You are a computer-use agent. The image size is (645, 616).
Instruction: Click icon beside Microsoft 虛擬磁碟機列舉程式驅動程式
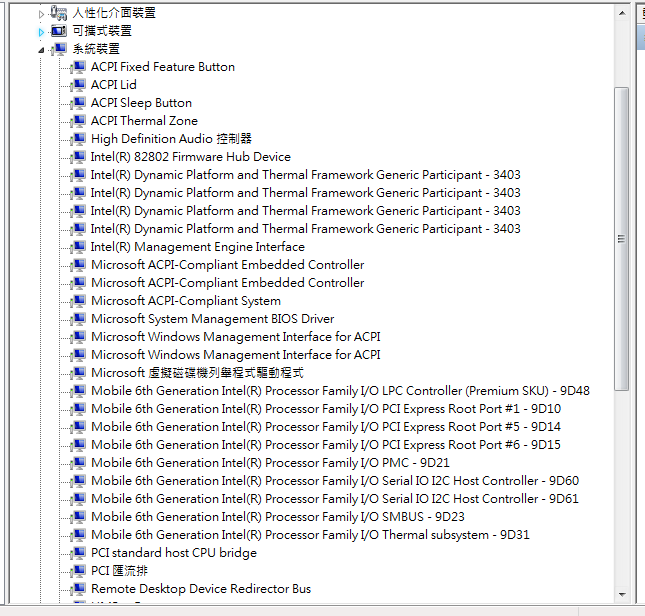click(78, 373)
